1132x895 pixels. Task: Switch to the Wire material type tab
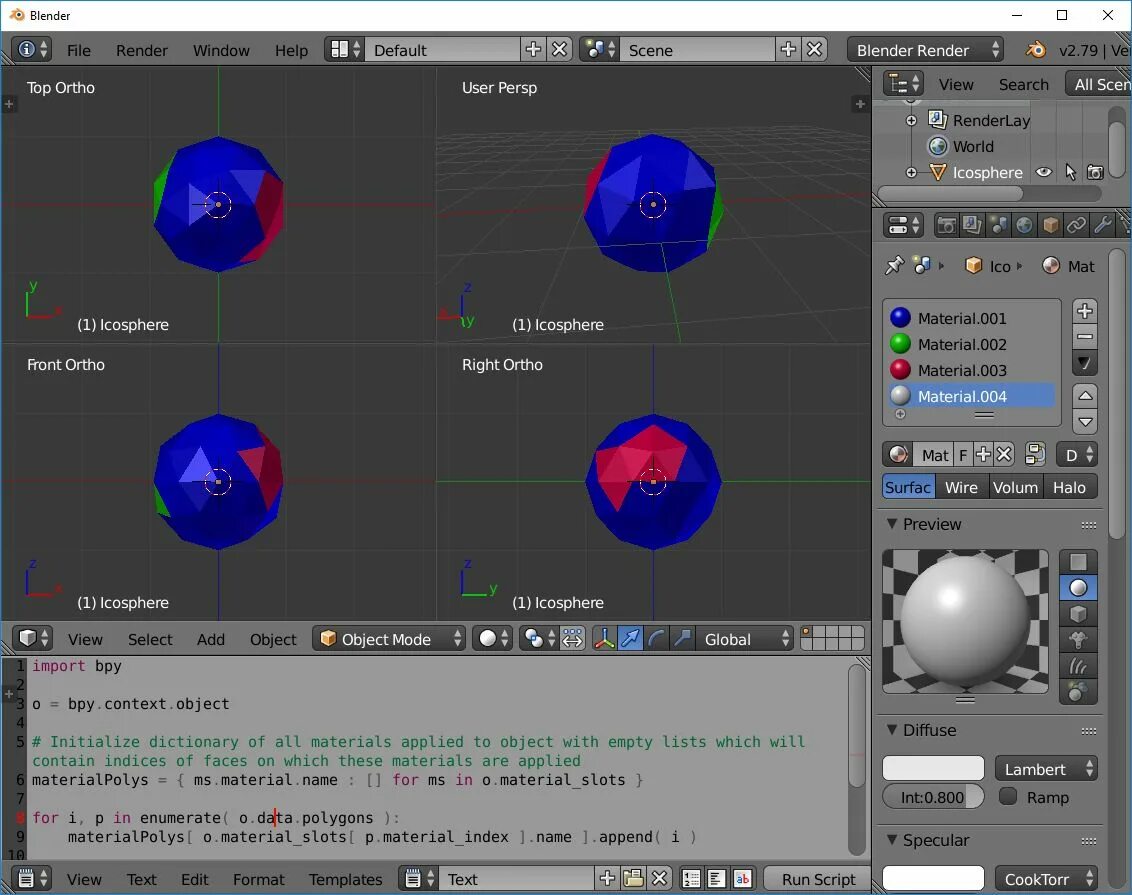[x=961, y=487]
